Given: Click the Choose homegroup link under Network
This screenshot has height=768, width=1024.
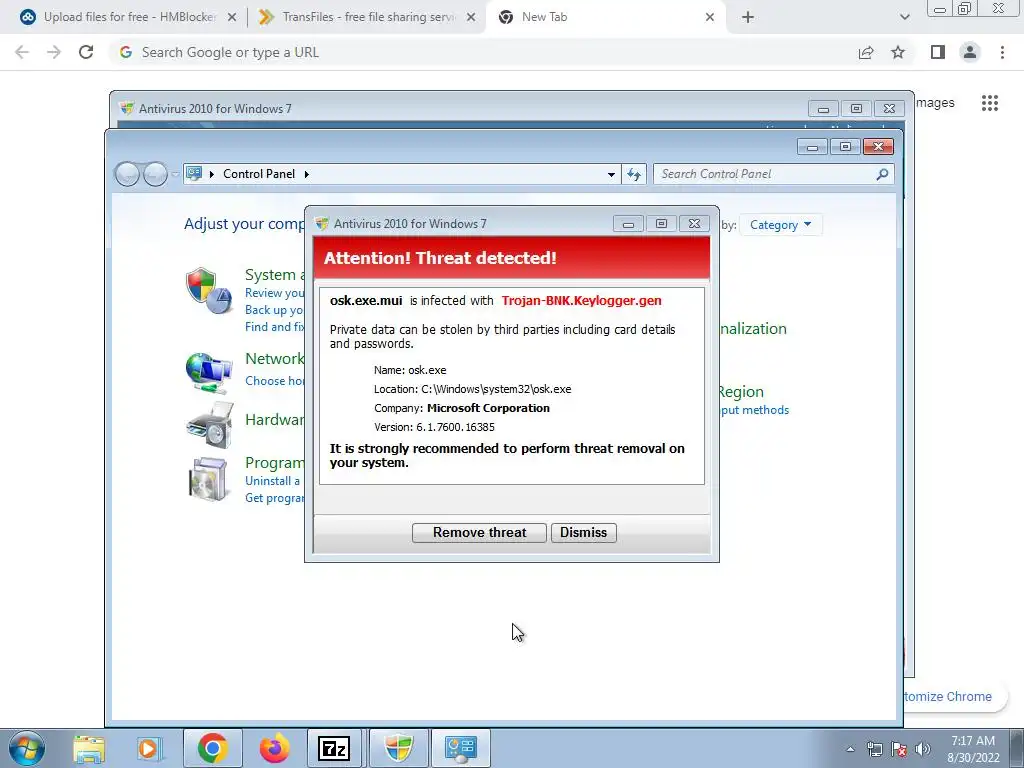Looking at the screenshot, I should coord(274,381).
